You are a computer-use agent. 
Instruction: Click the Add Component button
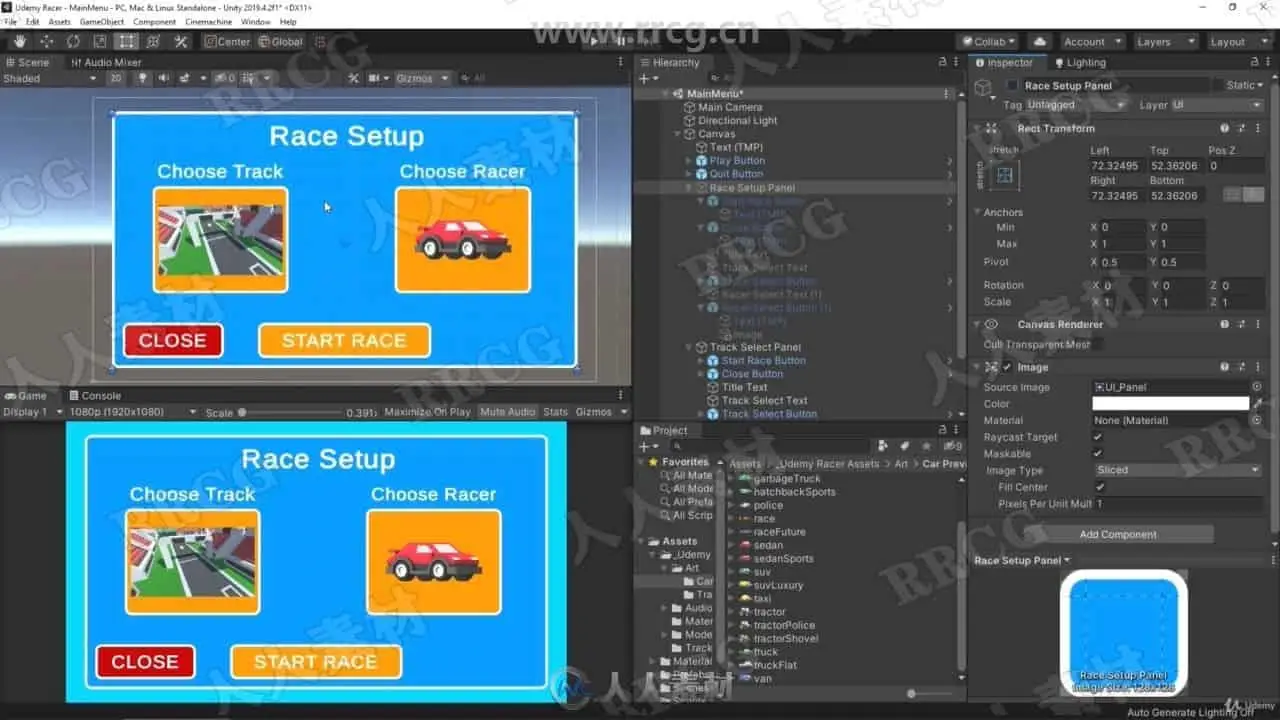pyautogui.click(x=1118, y=534)
